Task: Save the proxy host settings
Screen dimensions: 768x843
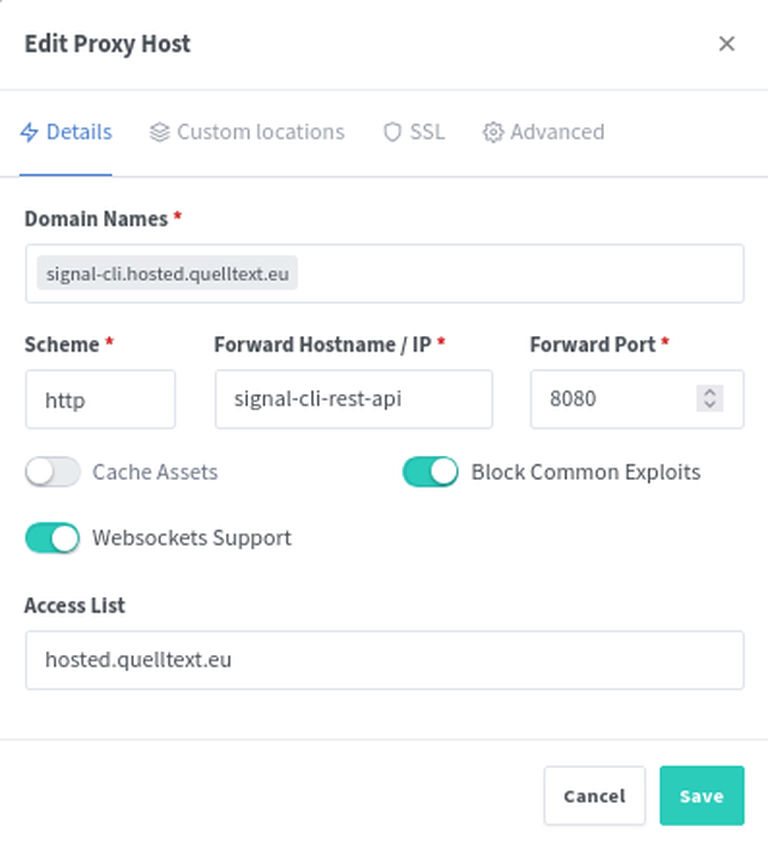Action: pos(702,796)
